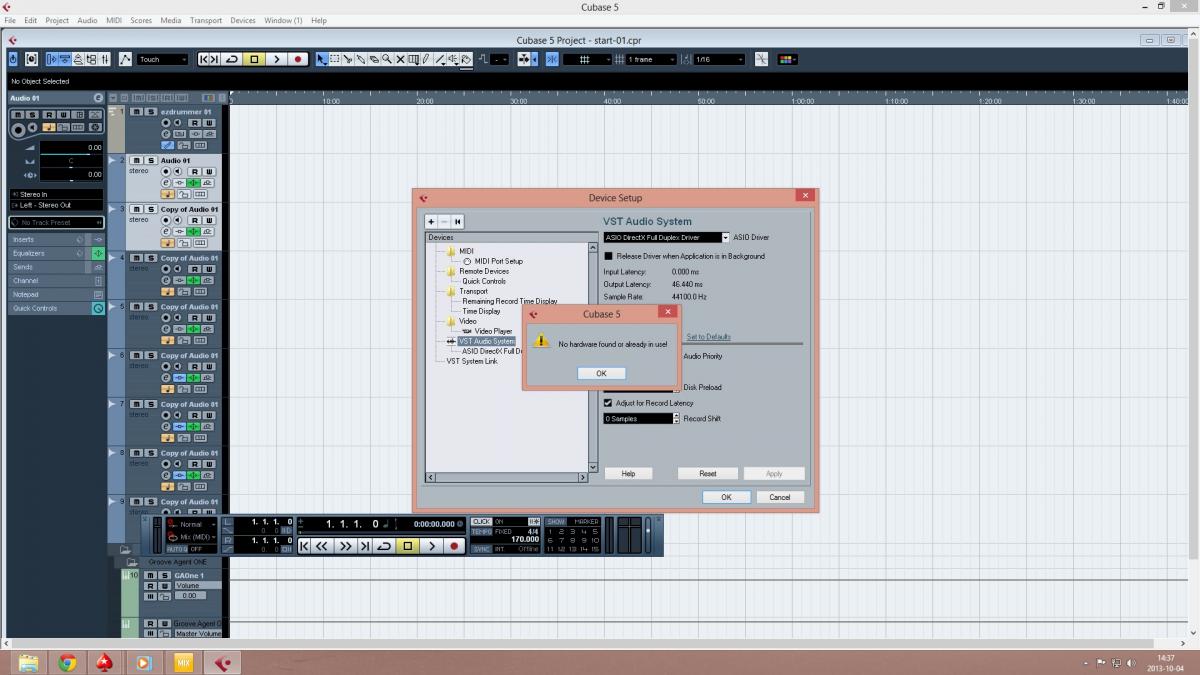Open the File menu
The width and height of the screenshot is (1200, 675).
click(x=11, y=20)
